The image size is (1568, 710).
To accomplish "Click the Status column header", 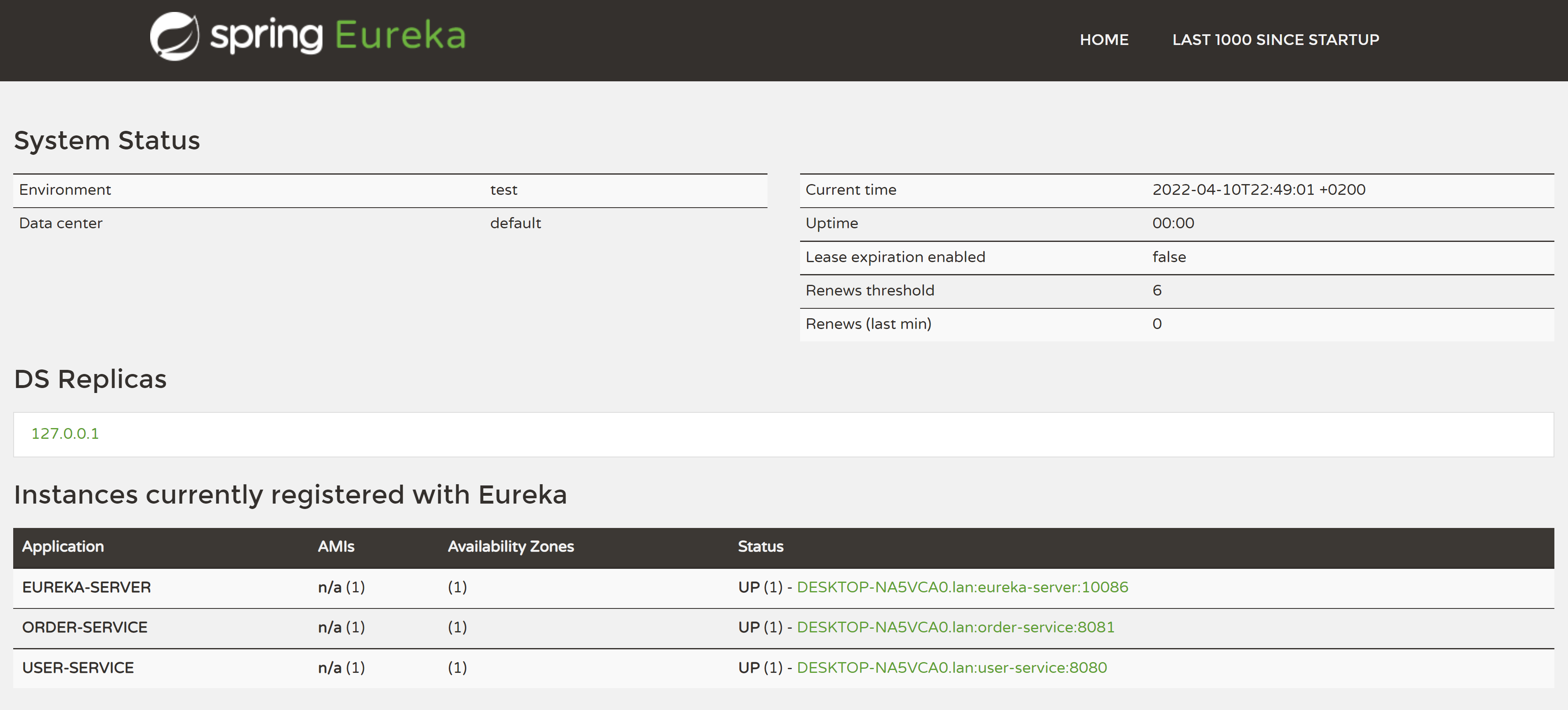I will [x=760, y=546].
